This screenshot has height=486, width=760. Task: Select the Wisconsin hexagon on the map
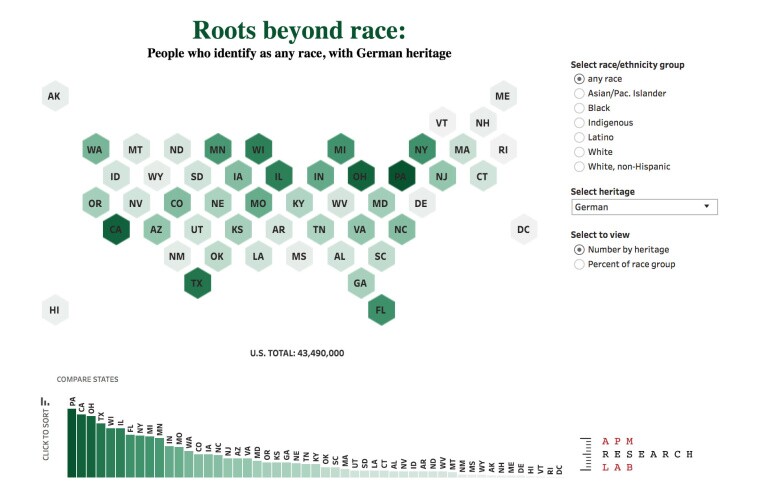[258, 150]
